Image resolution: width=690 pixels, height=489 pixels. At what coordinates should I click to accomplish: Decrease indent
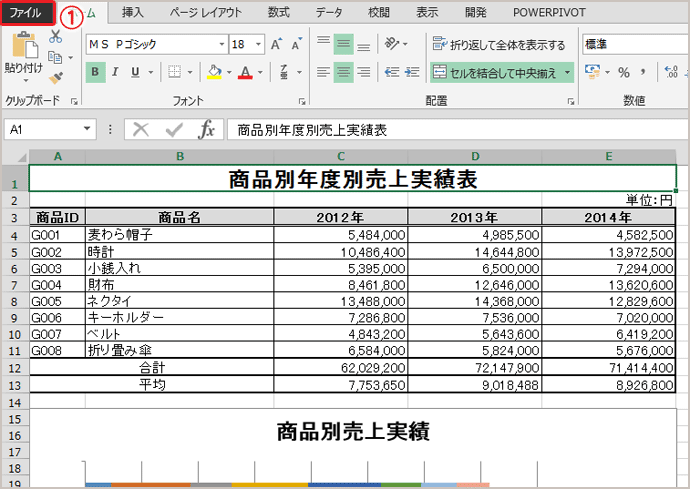(x=392, y=72)
